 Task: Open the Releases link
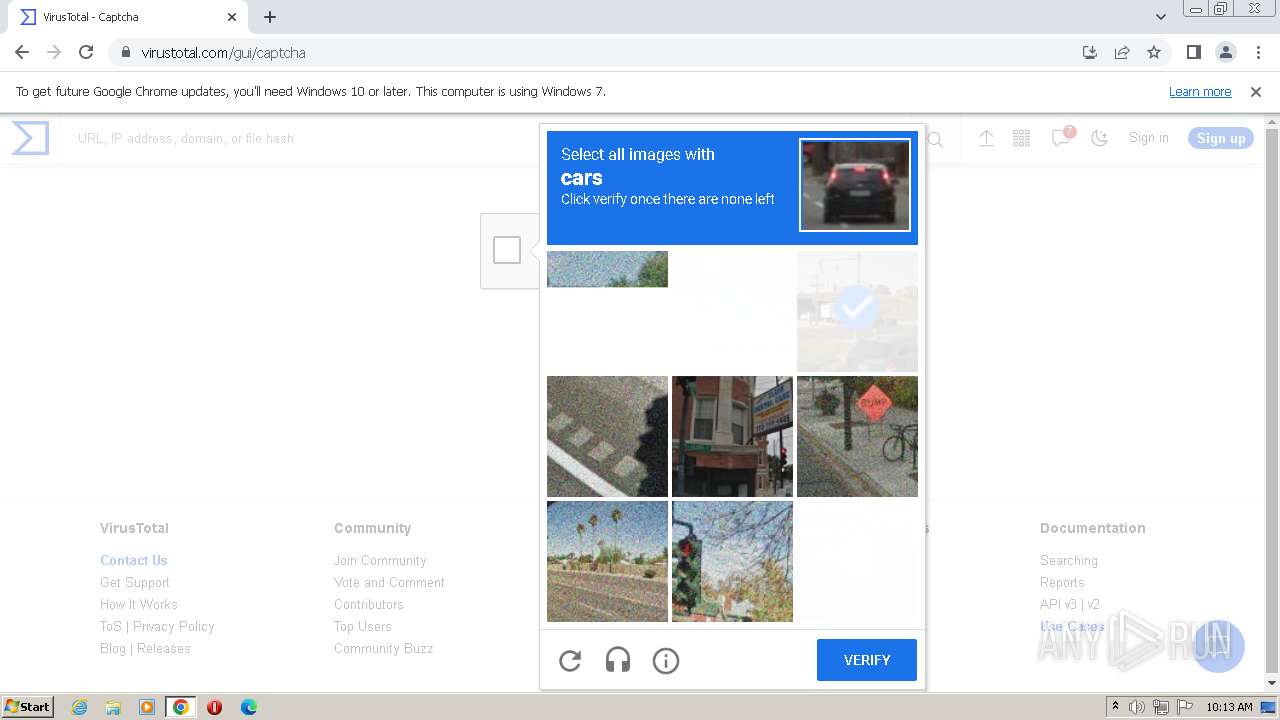click(x=164, y=648)
